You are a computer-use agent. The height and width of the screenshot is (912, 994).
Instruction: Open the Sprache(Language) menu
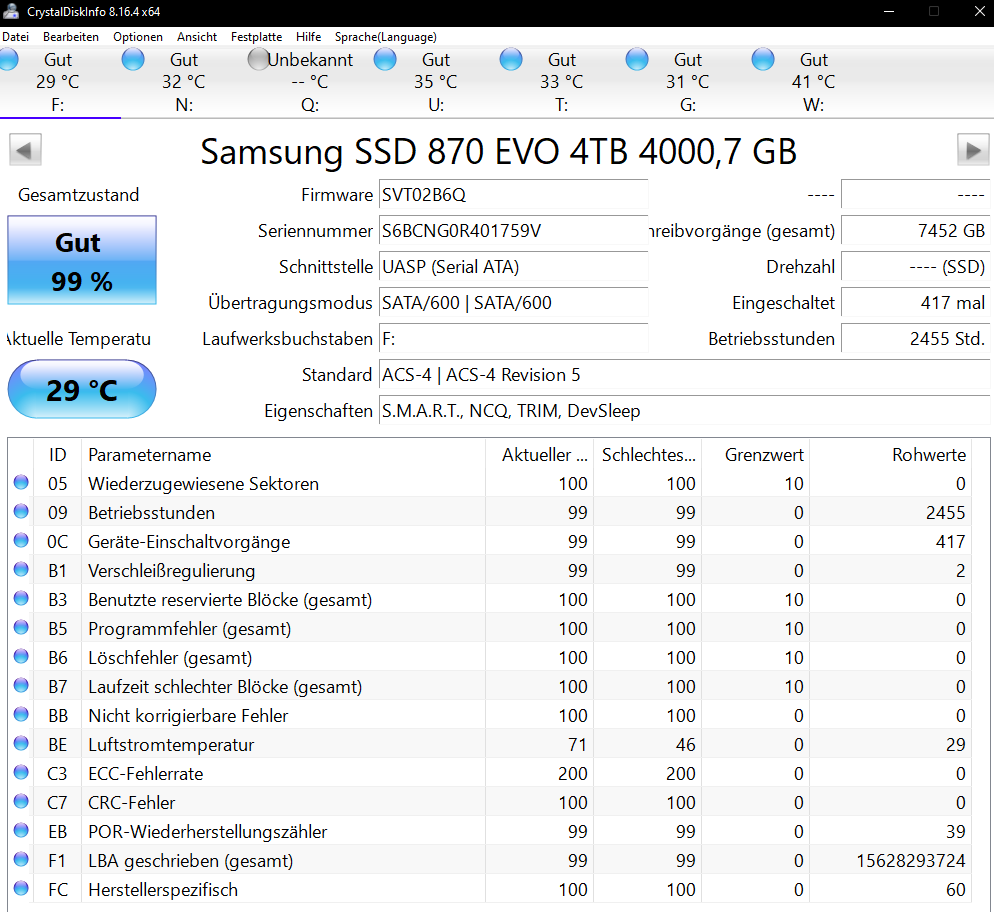[385, 37]
